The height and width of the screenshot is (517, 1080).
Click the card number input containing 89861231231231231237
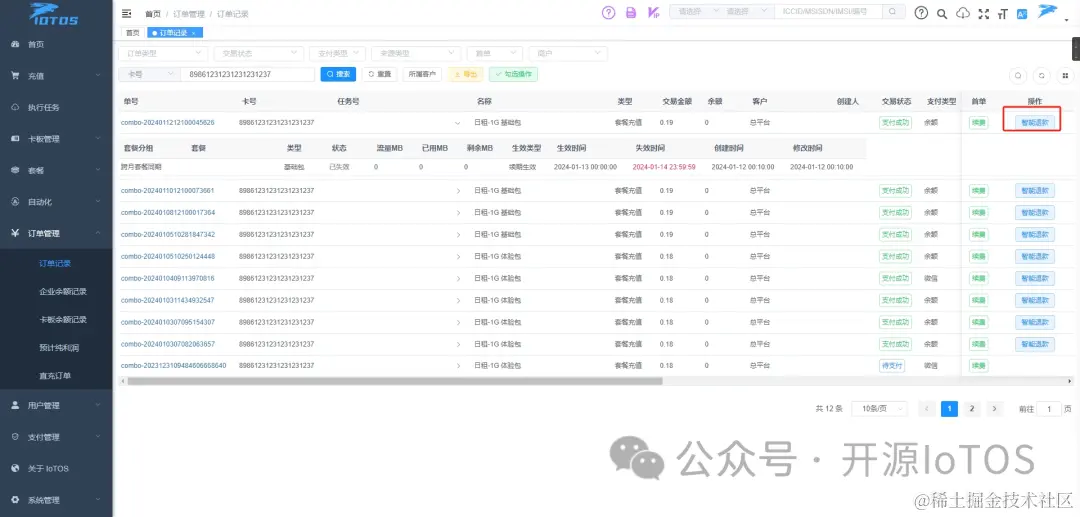point(247,74)
